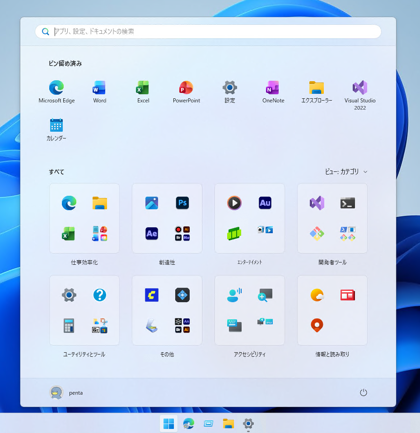The width and height of the screenshot is (420, 433).
Task: Open Photoshop in the 創造性 category
Action: pyautogui.click(x=182, y=203)
